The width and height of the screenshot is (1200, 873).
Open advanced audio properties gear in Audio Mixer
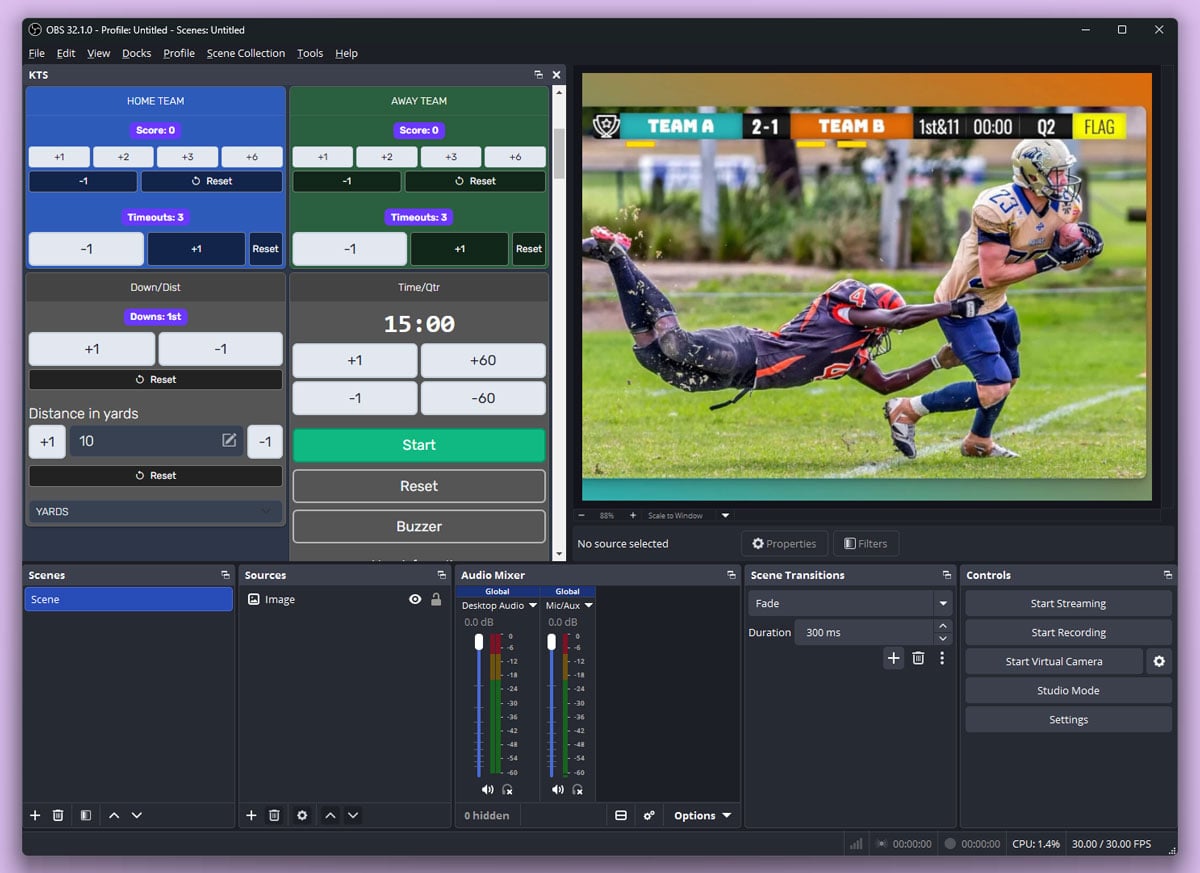[x=649, y=815]
